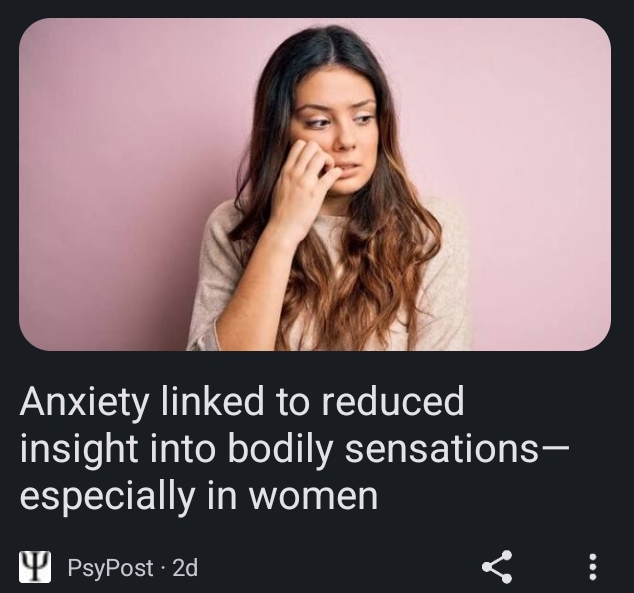The image size is (634, 593).
Task: Click the word "sensations" in the headline
Action: [x=442, y=449]
